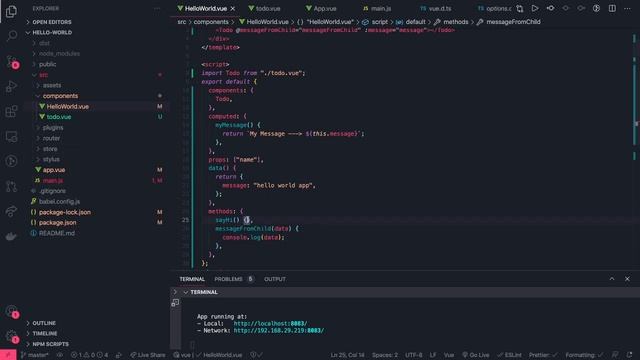This screenshot has width=640, height=360.
Task: Open the Accounts icon in the activity bar
Action: pos(12,311)
